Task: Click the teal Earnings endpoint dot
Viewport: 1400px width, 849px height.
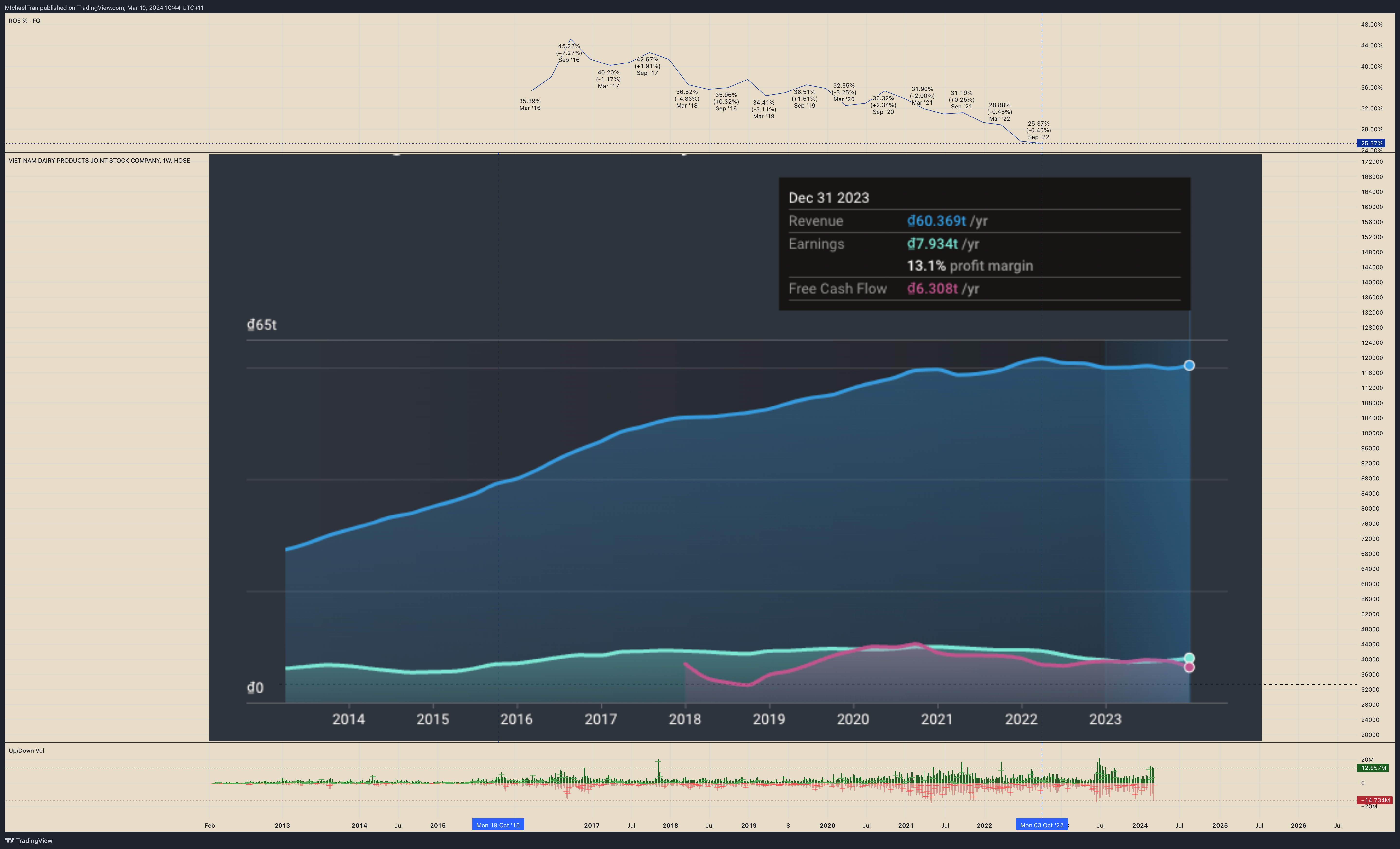Action: click(x=1189, y=658)
